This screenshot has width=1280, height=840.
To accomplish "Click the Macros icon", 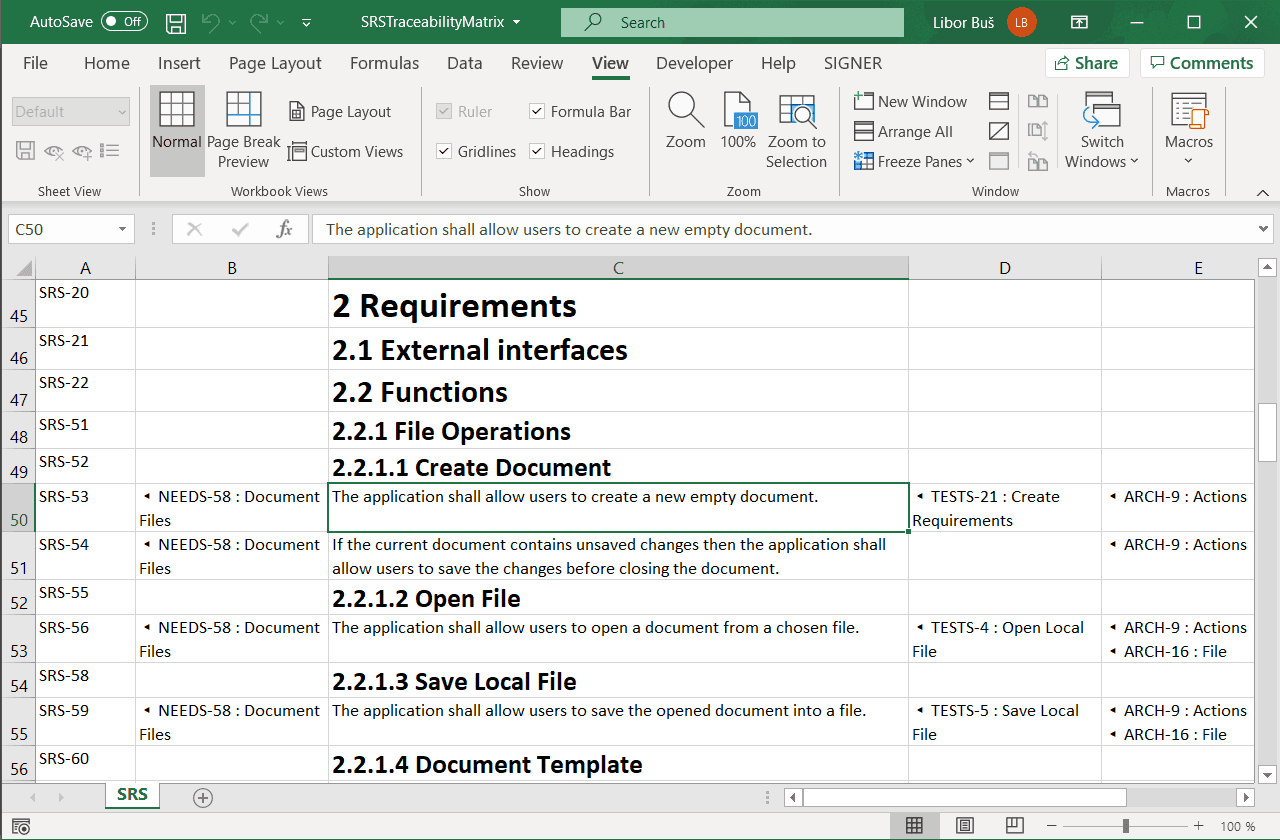I will 1188,110.
